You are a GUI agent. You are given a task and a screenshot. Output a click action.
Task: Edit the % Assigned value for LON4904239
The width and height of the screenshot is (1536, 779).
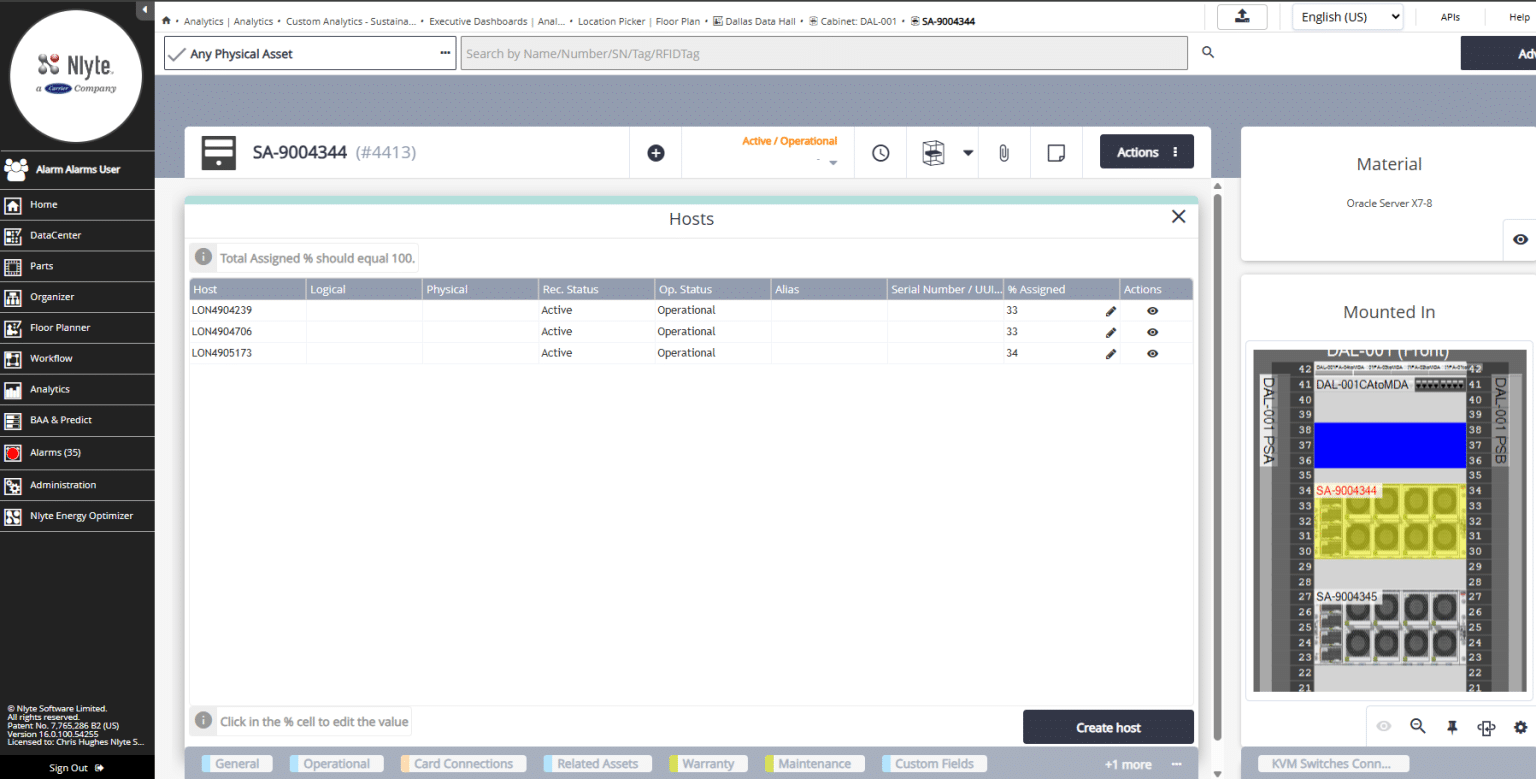pos(1110,310)
